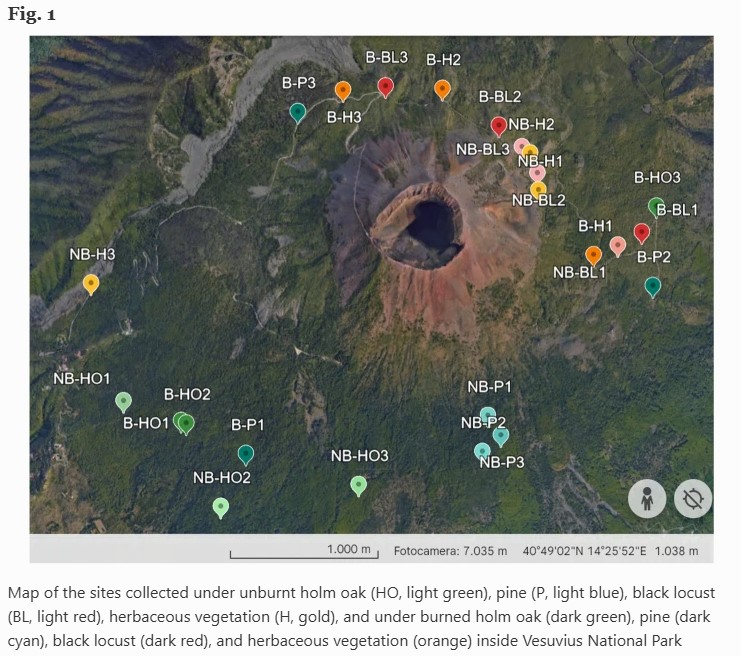Open Street View pegman icon
The width and height of the screenshot is (741, 656).
[647, 499]
